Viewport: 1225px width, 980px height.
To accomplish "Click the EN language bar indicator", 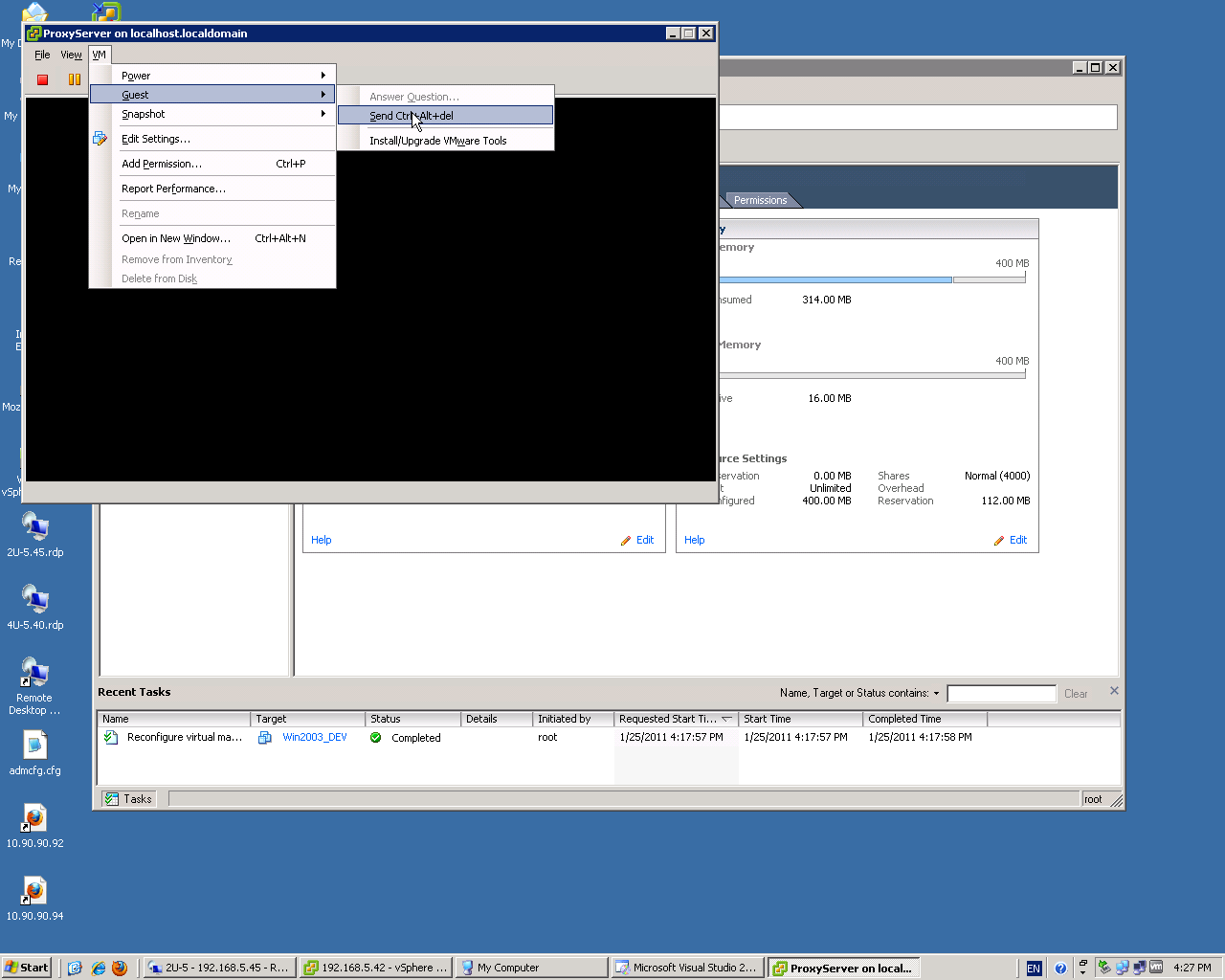I will (1034, 969).
